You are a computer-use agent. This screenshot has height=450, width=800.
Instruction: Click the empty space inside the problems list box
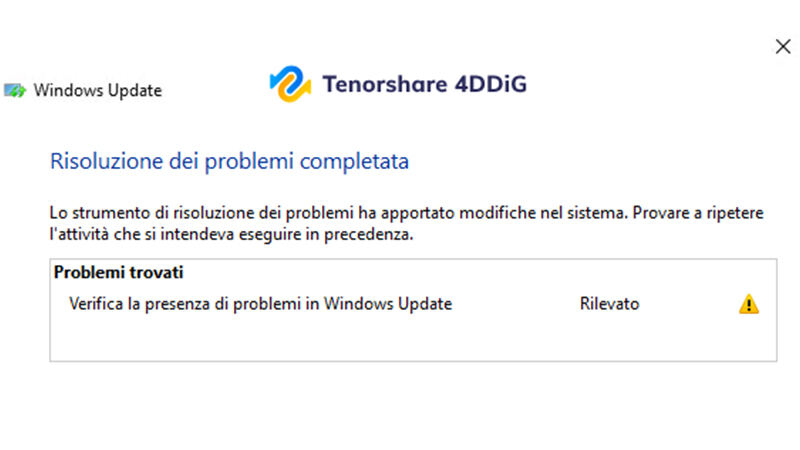[x=400, y=340]
